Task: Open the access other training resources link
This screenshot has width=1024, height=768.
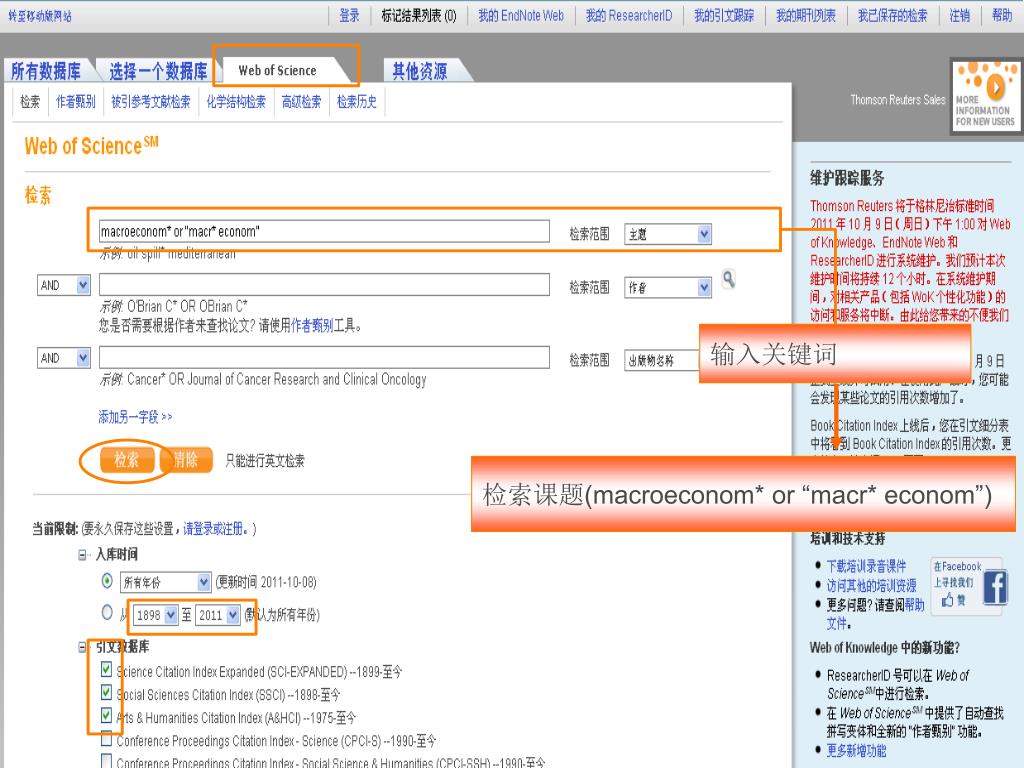Action: click(x=871, y=585)
